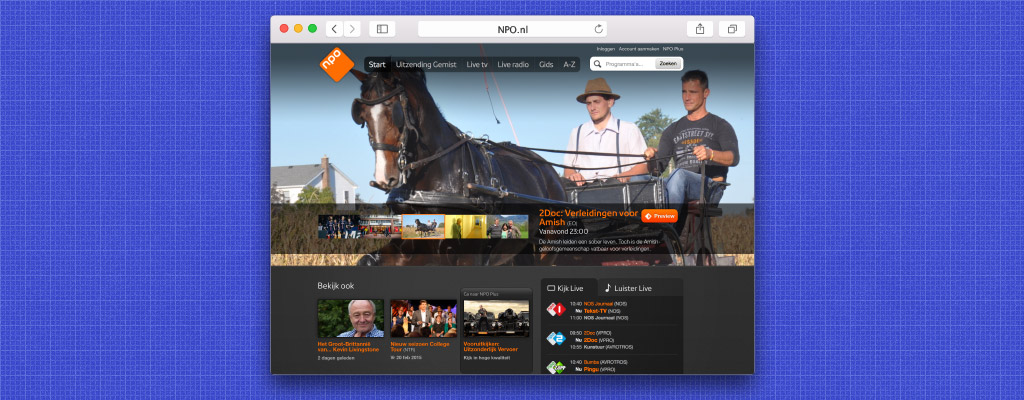Go back with Safari's back arrow
The width and height of the screenshot is (1024, 400).
click(x=334, y=29)
